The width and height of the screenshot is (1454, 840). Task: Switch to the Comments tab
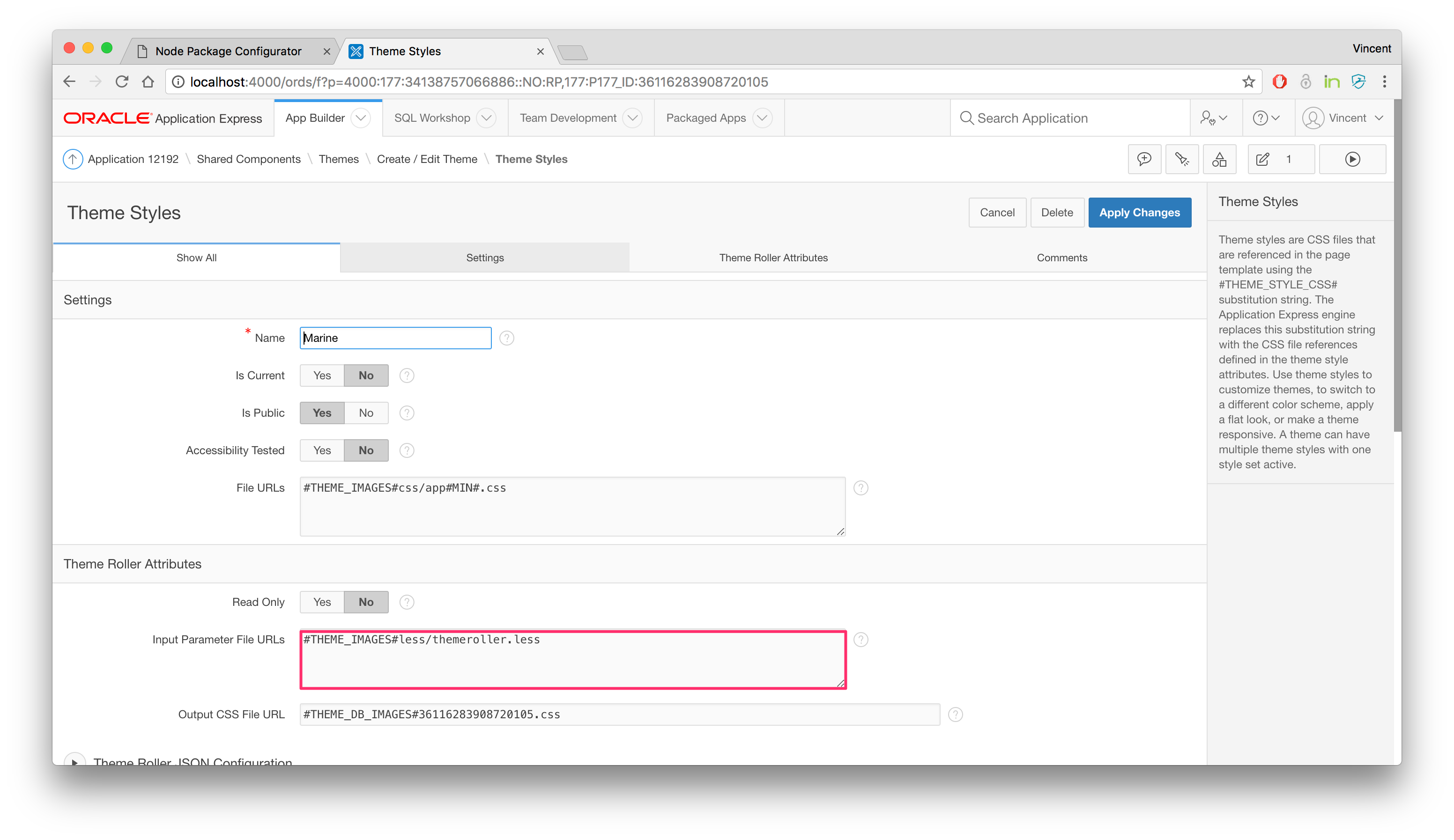point(1061,258)
